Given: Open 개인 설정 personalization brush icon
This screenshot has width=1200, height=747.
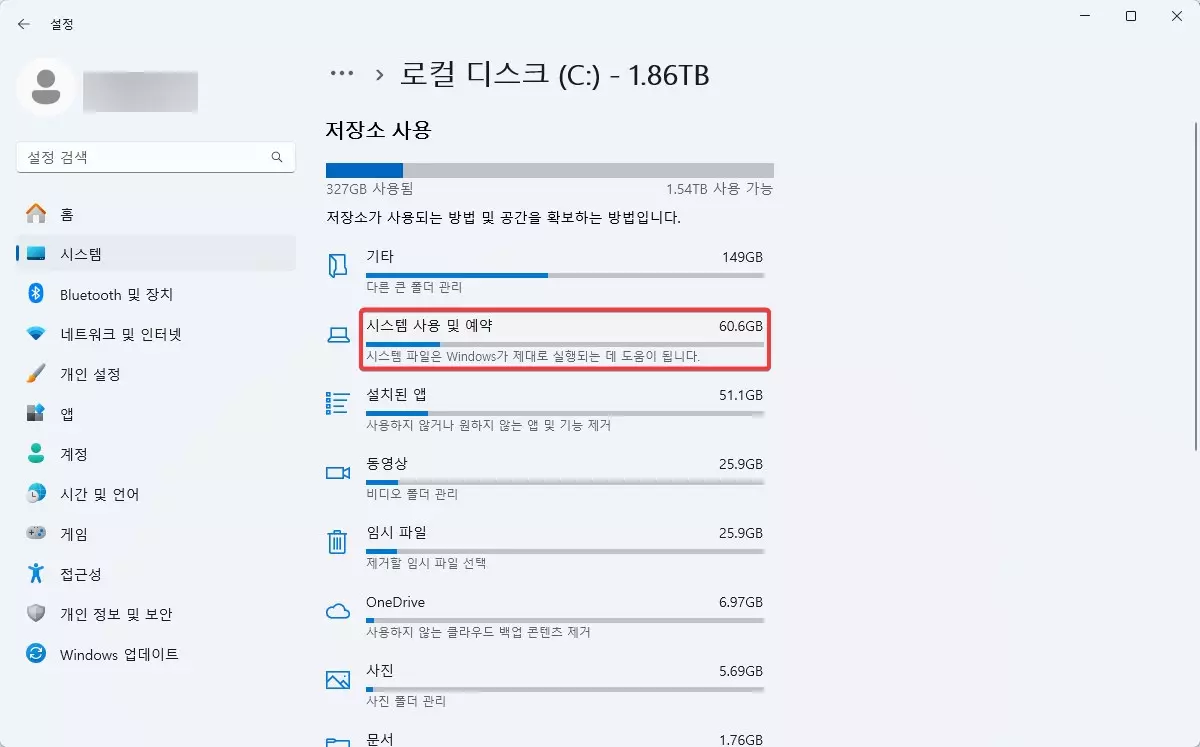Looking at the screenshot, I should pyautogui.click(x=34, y=374).
